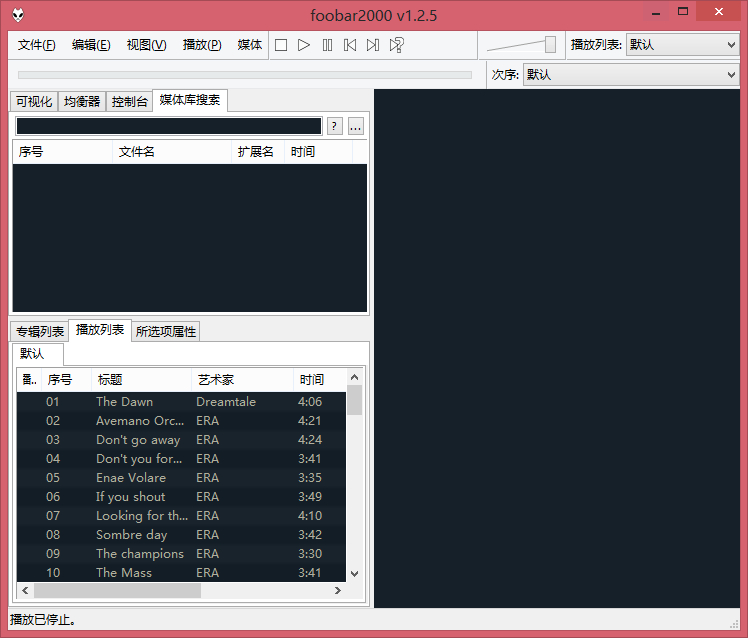The width and height of the screenshot is (748, 638).
Task: Switch to the 控制台 tab
Action: tap(129, 102)
